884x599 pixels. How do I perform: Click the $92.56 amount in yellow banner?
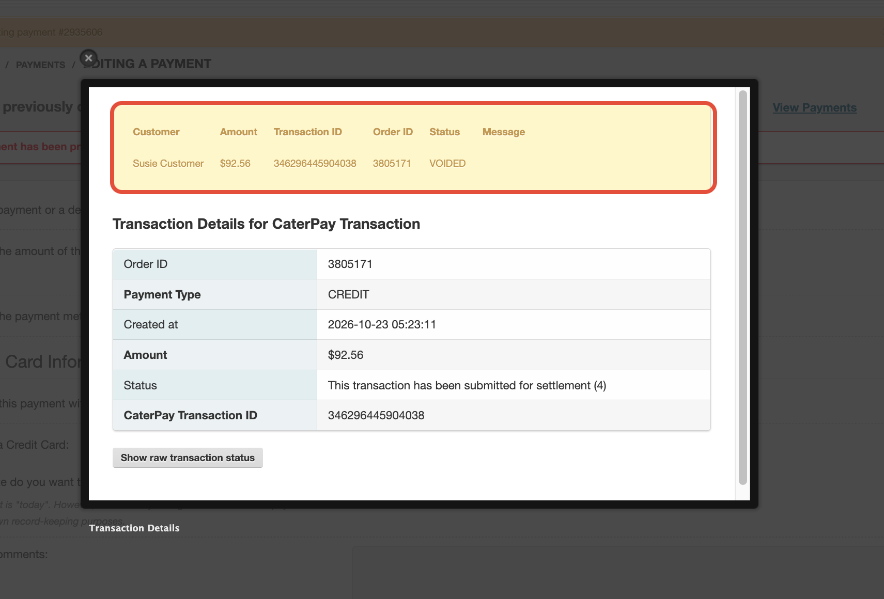pyautogui.click(x=235, y=163)
